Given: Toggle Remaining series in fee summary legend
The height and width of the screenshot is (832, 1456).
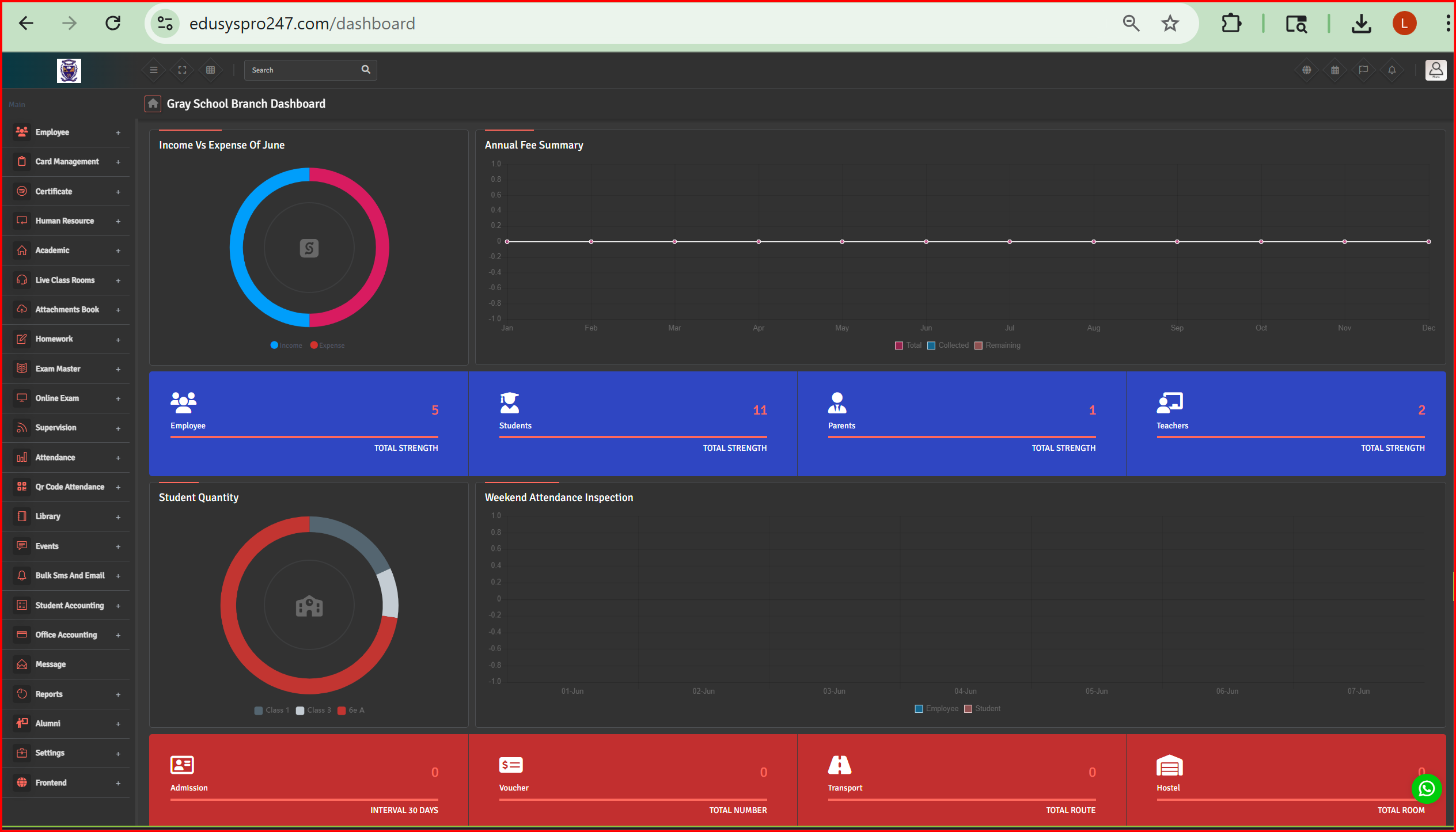Looking at the screenshot, I should (x=998, y=345).
